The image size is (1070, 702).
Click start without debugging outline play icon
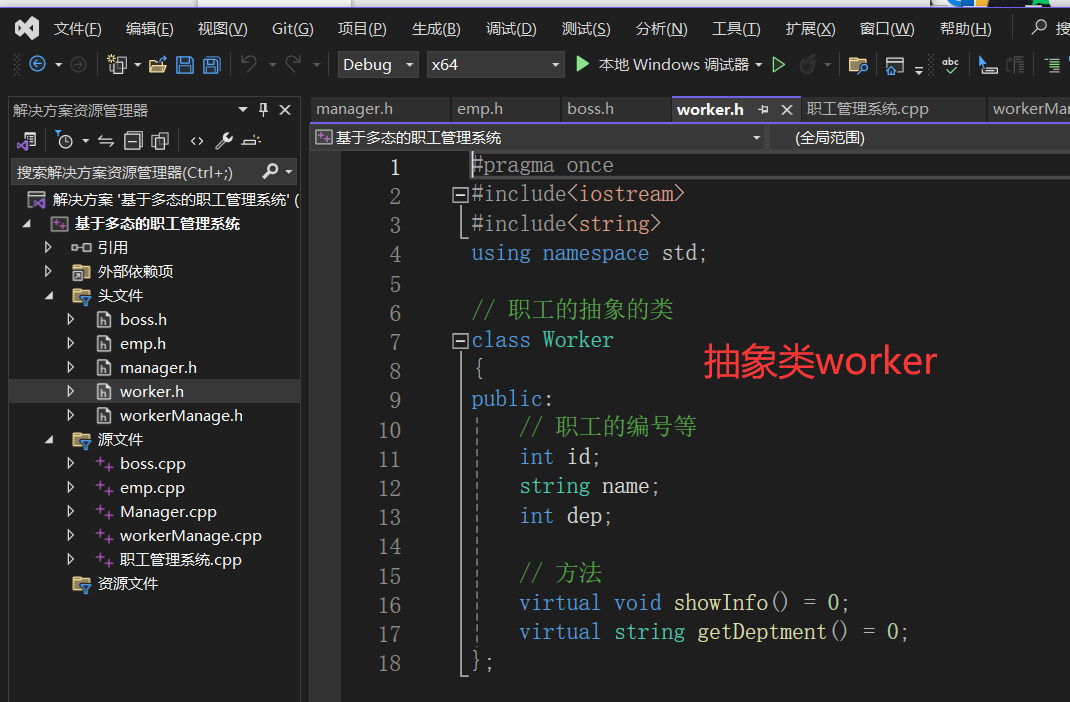(778, 65)
